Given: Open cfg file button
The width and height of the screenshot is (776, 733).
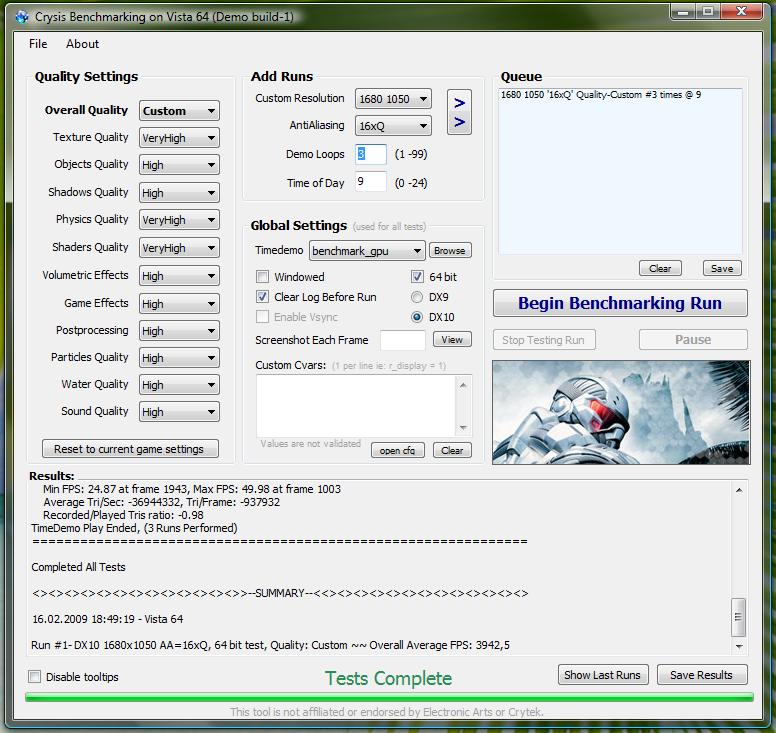Looking at the screenshot, I should [x=397, y=450].
